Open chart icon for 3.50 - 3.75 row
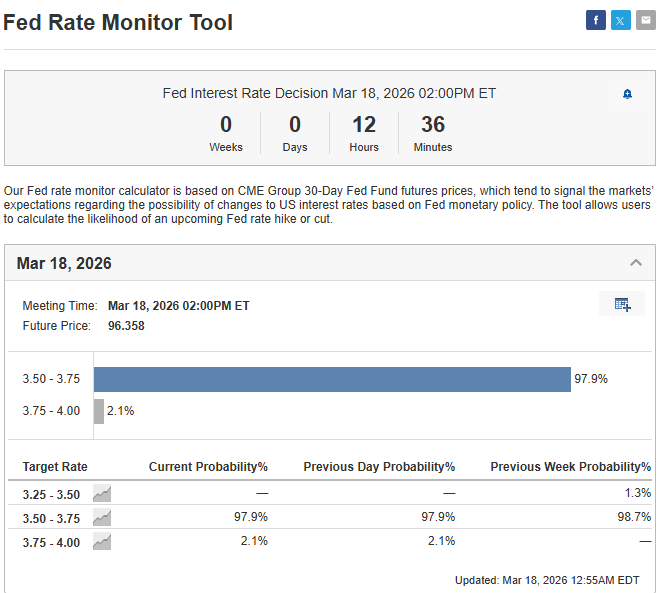The width and height of the screenshot is (658, 593). [102, 517]
